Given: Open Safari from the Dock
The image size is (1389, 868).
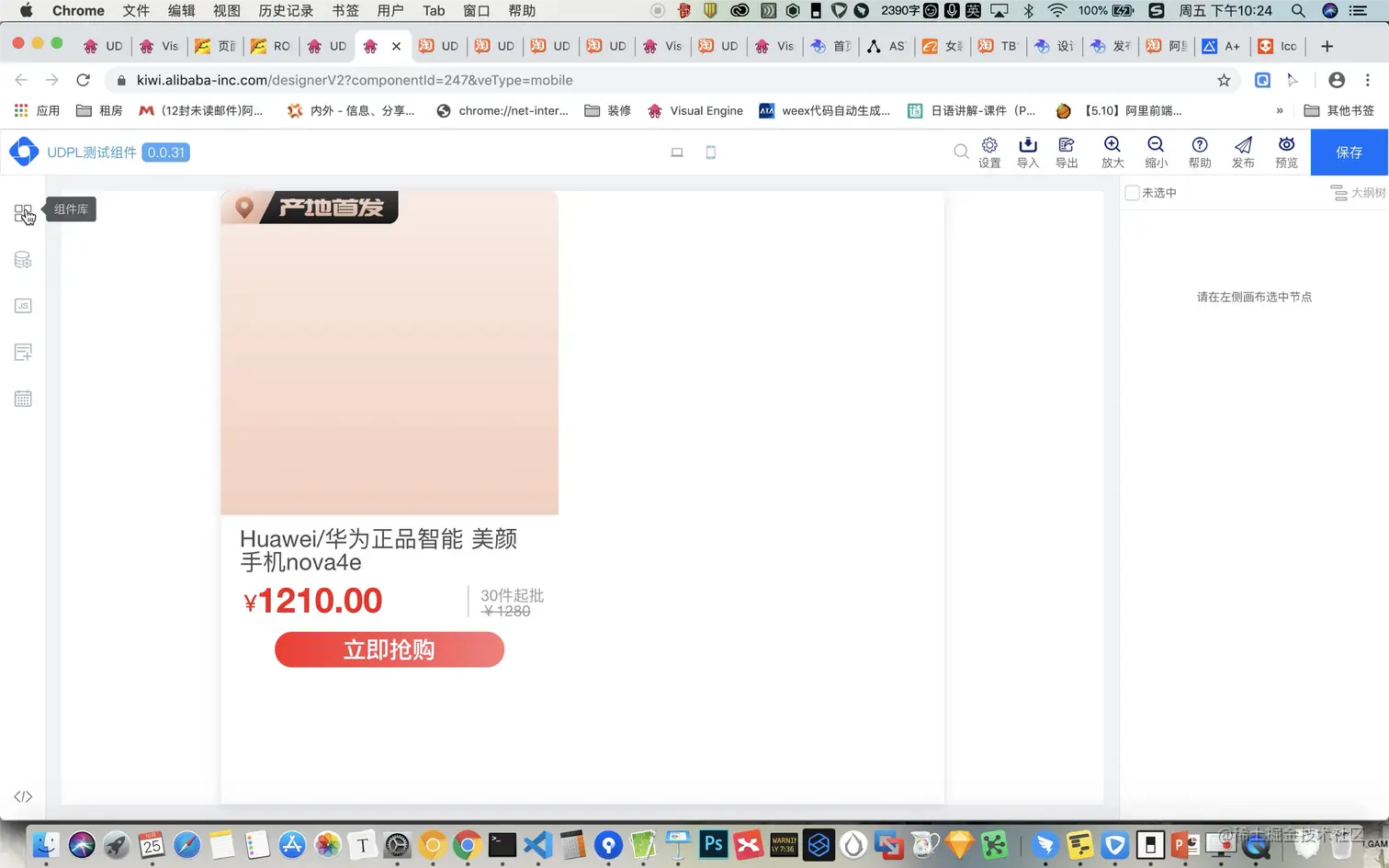Looking at the screenshot, I should coord(186,844).
